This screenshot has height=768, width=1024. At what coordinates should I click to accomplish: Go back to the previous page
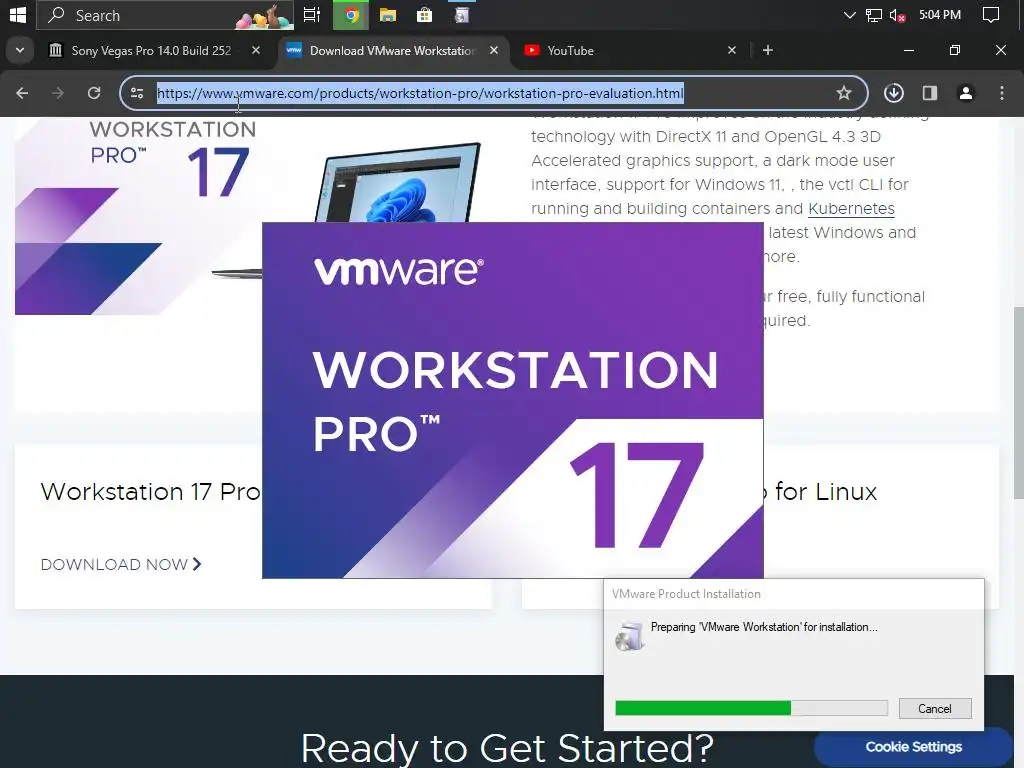click(x=22, y=93)
